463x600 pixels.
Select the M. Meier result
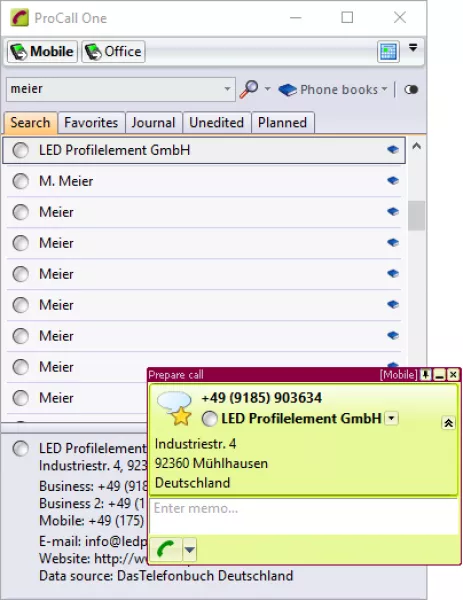tap(204, 181)
